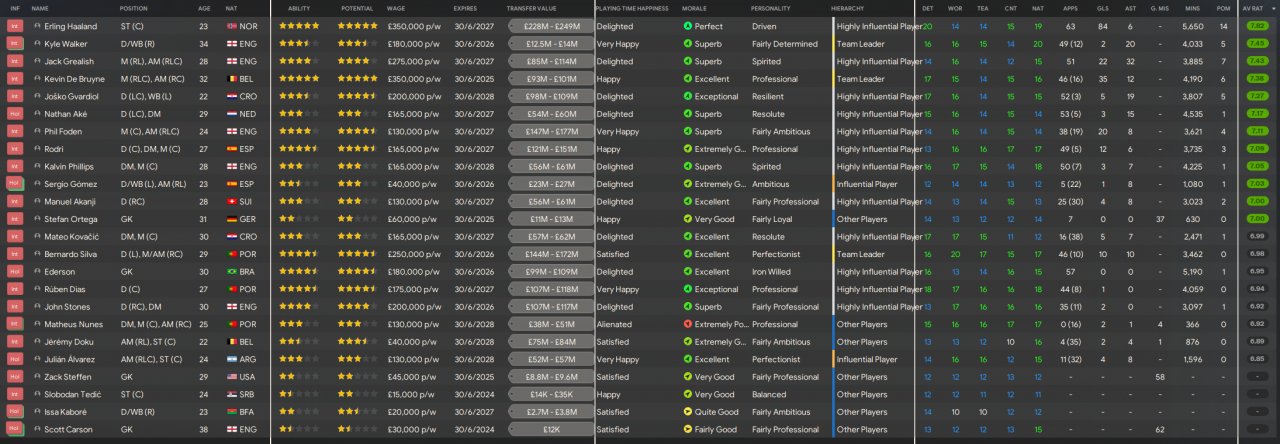Sort by EXPIRES column header
Viewport: 1280px width, 444px height.
coord(465,8)
